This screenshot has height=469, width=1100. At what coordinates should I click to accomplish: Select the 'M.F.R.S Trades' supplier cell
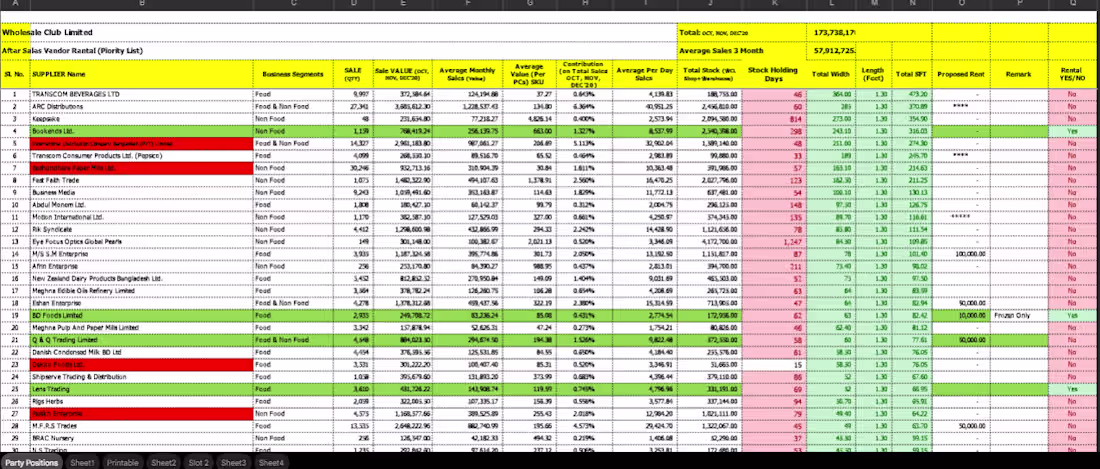pyautogui.click(x=141, y=426)
